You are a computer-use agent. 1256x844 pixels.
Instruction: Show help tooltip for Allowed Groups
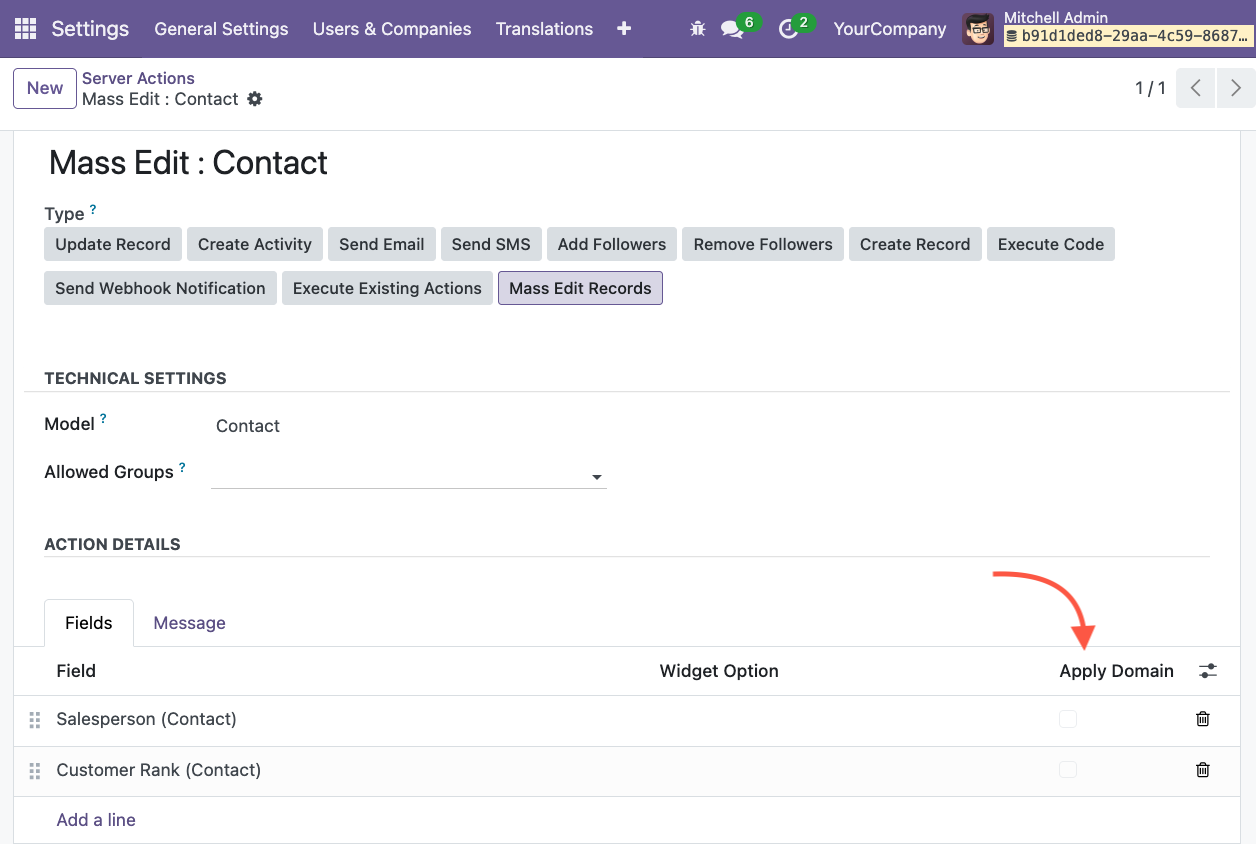182,467
